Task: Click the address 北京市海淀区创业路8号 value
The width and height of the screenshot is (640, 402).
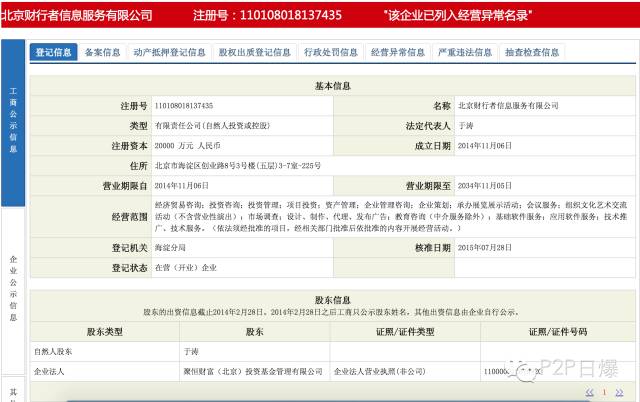Action: click(x=238, y=166)
